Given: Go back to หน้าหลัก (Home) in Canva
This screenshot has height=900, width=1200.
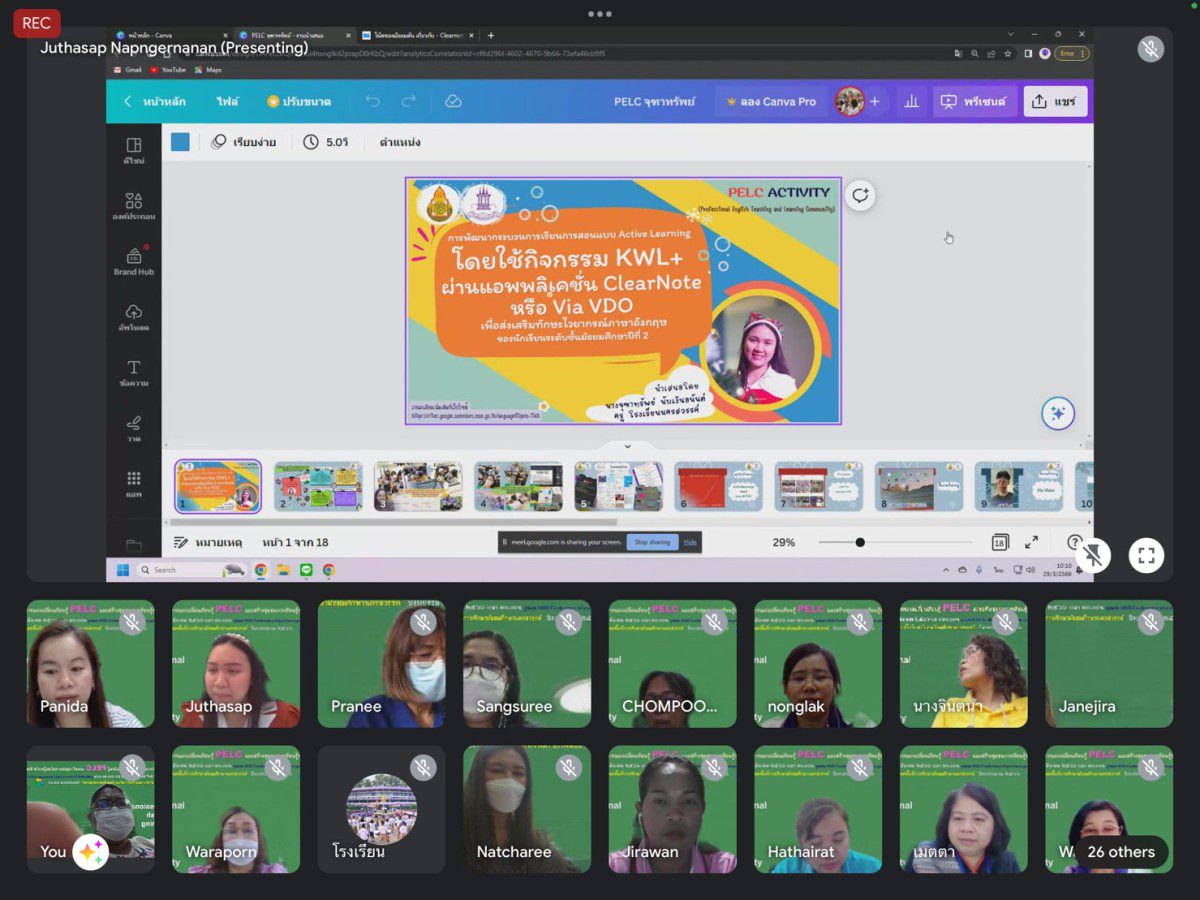Looking at the screenshot, I should 153,101.
